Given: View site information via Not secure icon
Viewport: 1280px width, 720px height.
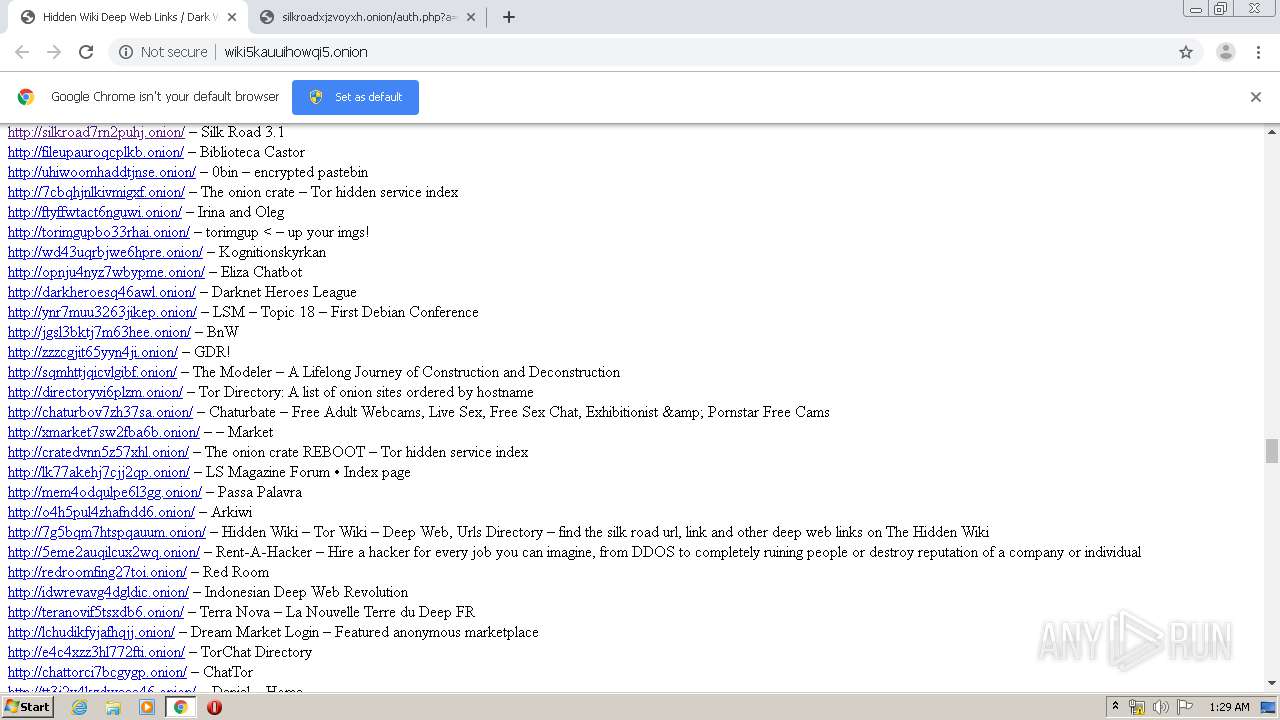Looking at the screenshot, I should coord(163,52).
